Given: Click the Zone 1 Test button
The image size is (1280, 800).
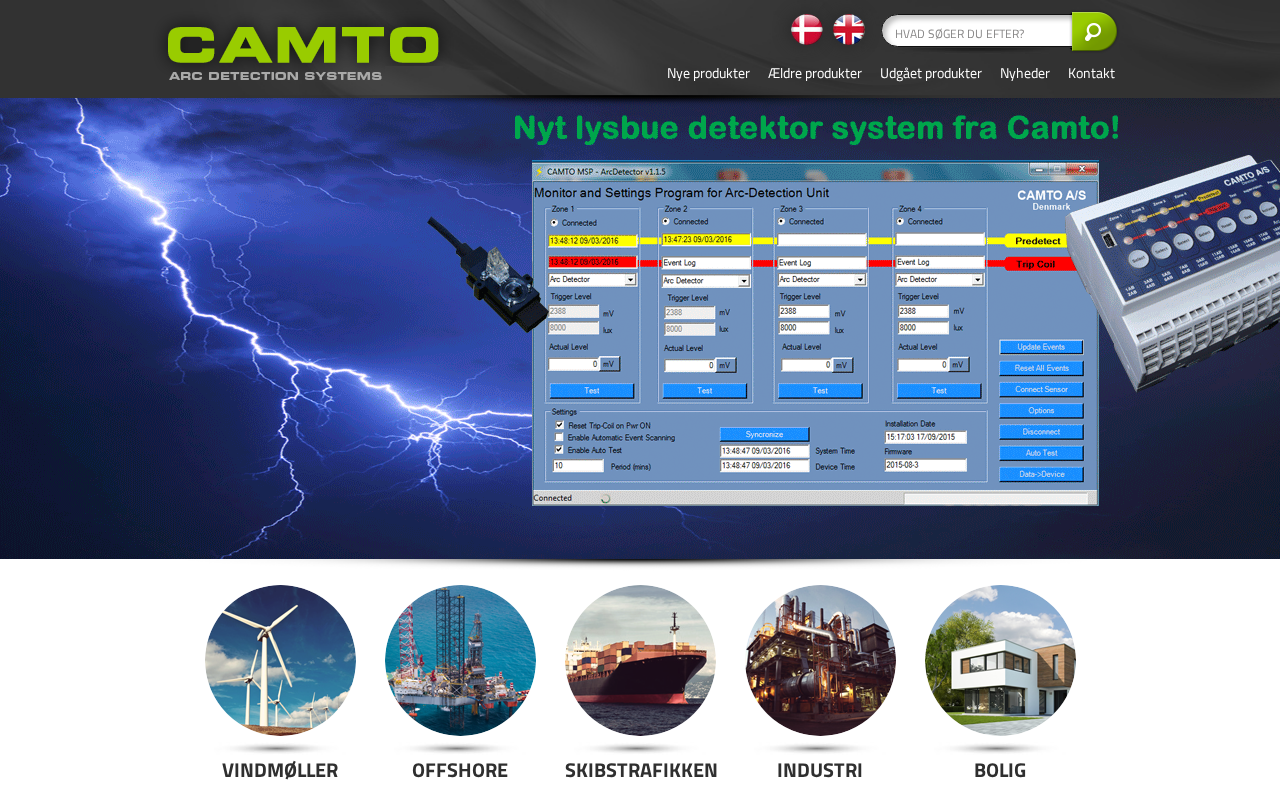Looking at the screenshot, I should point(592,391).
